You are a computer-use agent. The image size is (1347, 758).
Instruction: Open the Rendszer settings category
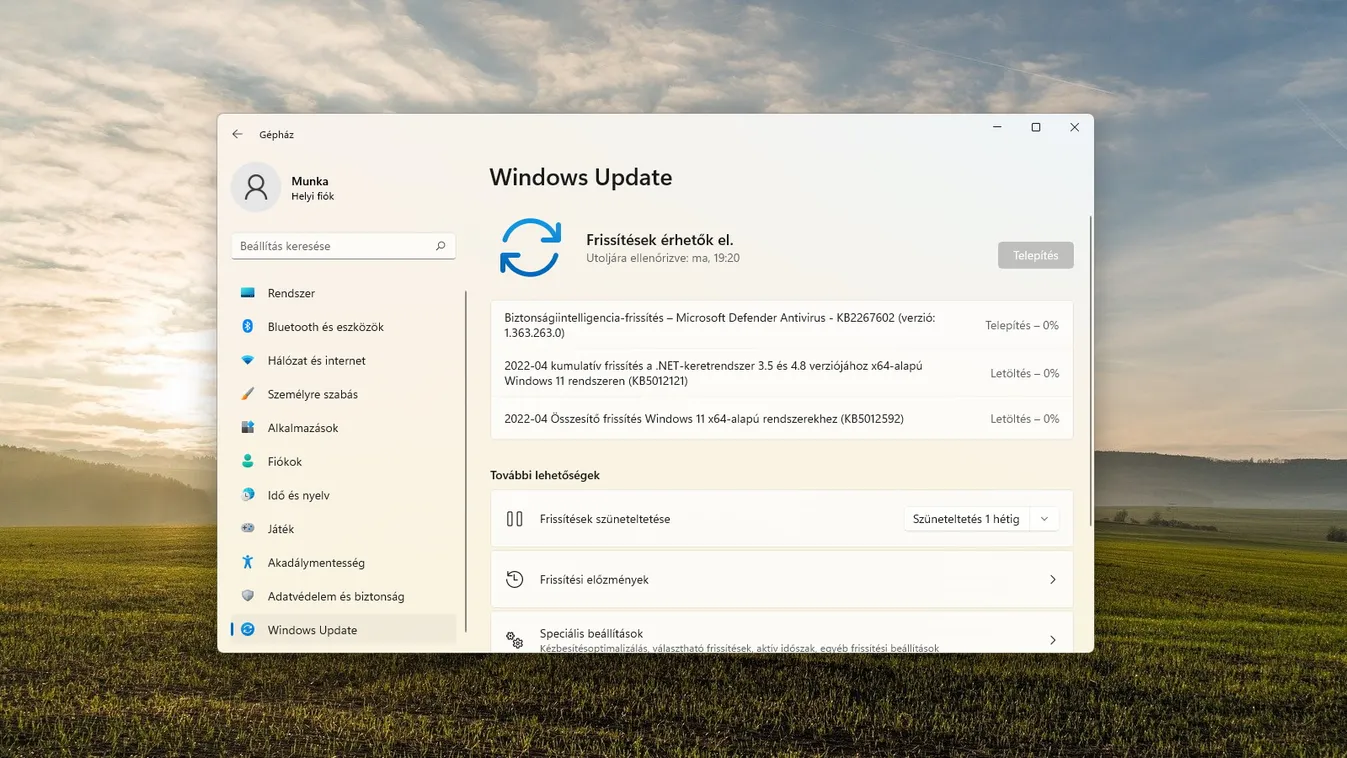tap(343, 293)
